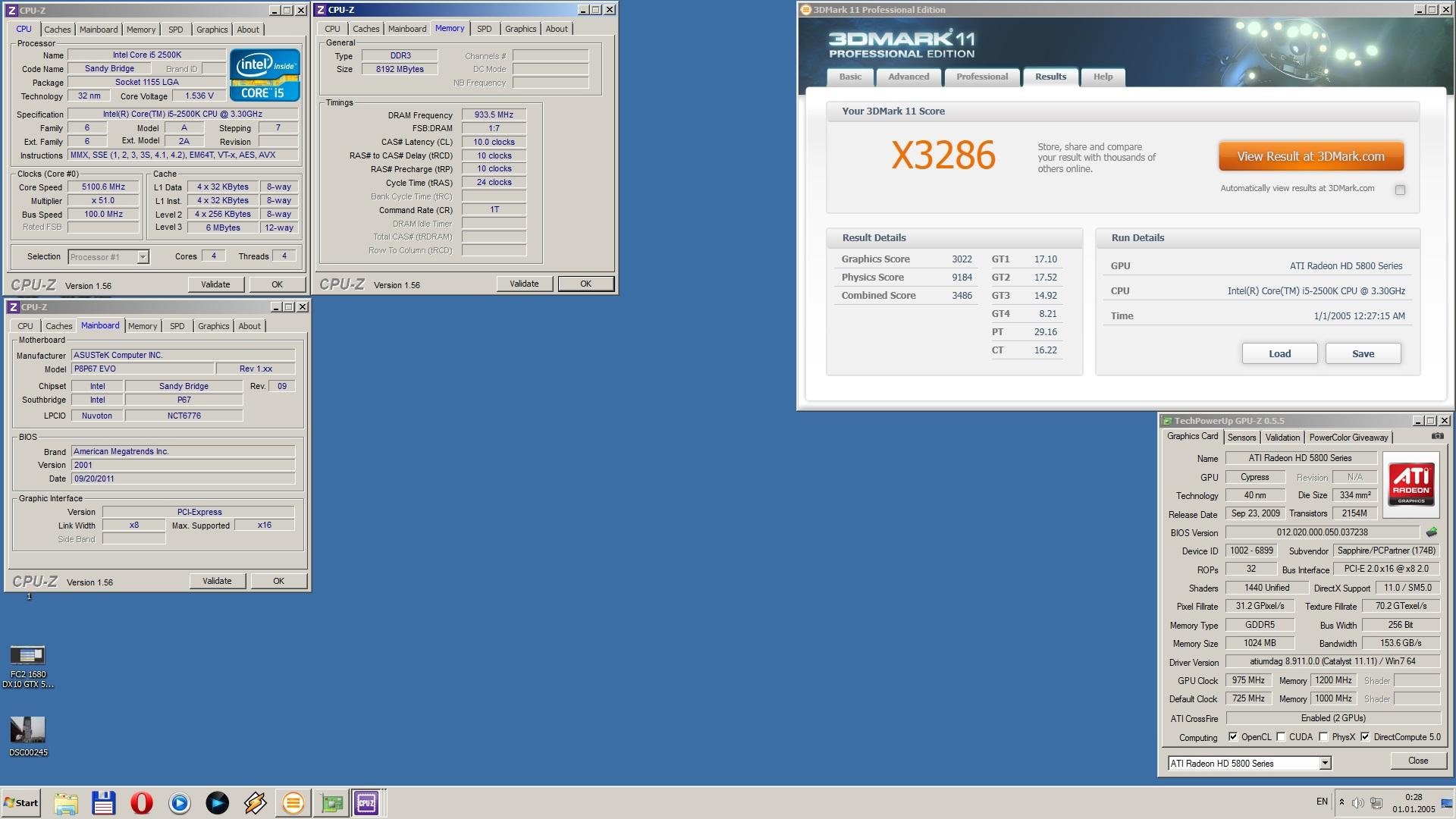Launch Windows Media Player from the taskbar
This screenshot has height=819, width=1456.
(180, 802)
